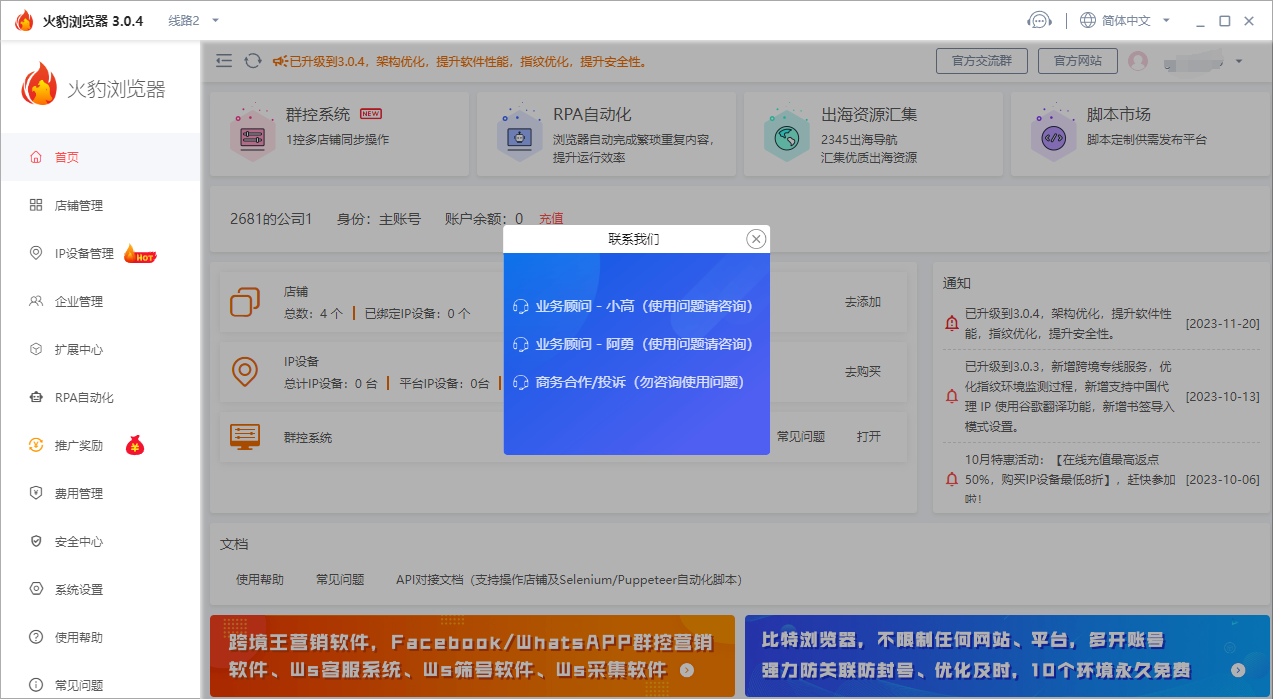Select 店铺管理 in the sidebar

tap(79, 206)
